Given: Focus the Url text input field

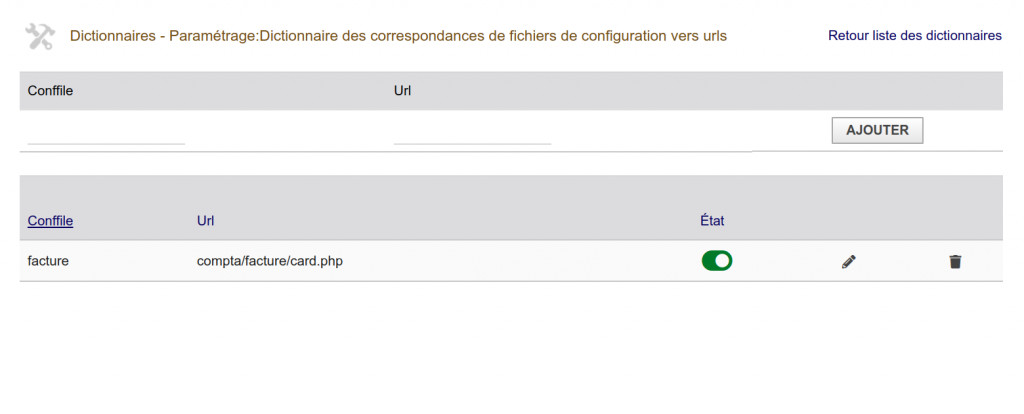Looking at the screenshot, I should 473,133.
